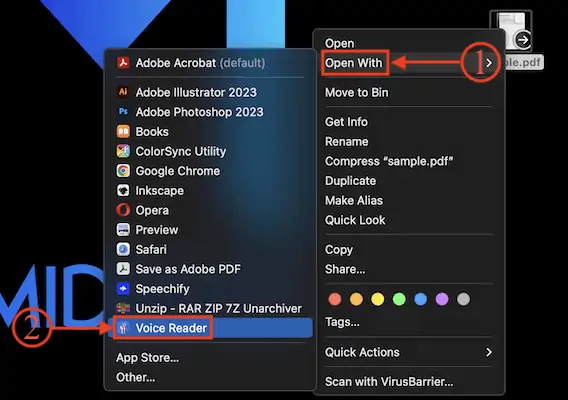This screenshot has height=400, width=568.
Task: Expand the Quick Actions submenu chevron
Action: 489,352
